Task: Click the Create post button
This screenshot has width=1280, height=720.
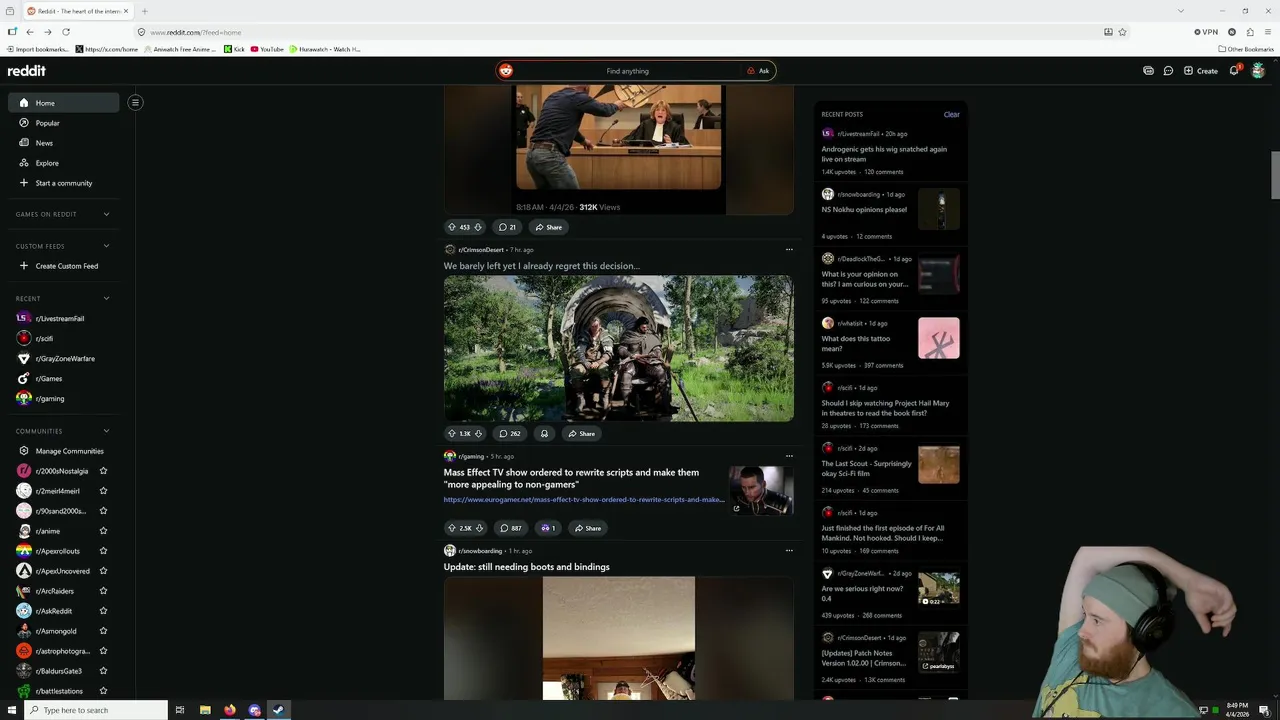Action: 1200,71
